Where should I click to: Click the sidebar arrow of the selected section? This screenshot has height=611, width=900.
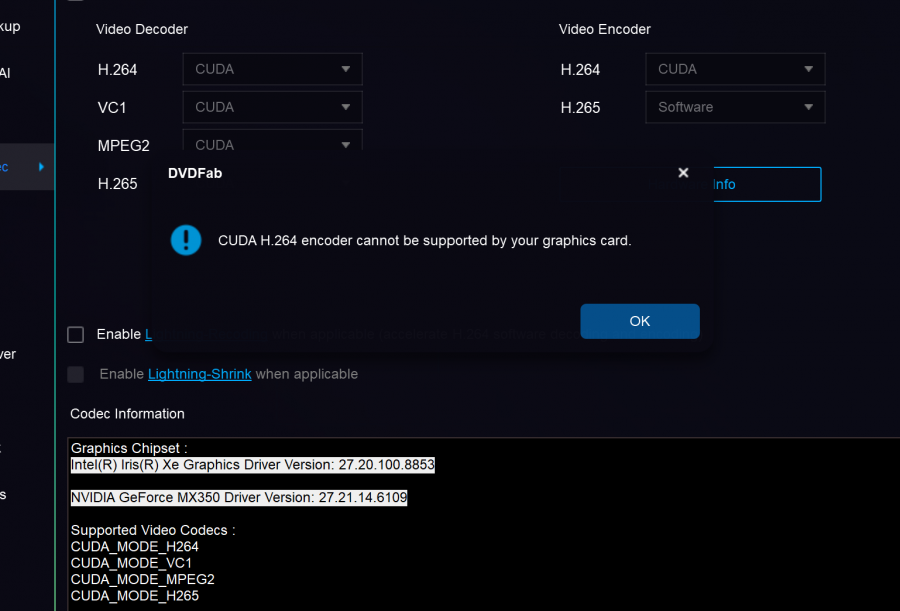tap(41, 167)
